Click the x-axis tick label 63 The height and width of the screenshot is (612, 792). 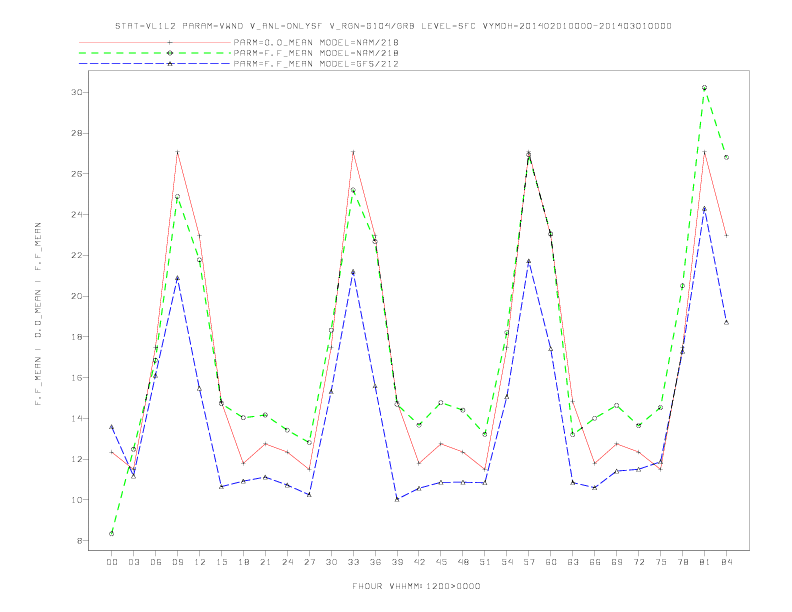click(x=573, y=562)
